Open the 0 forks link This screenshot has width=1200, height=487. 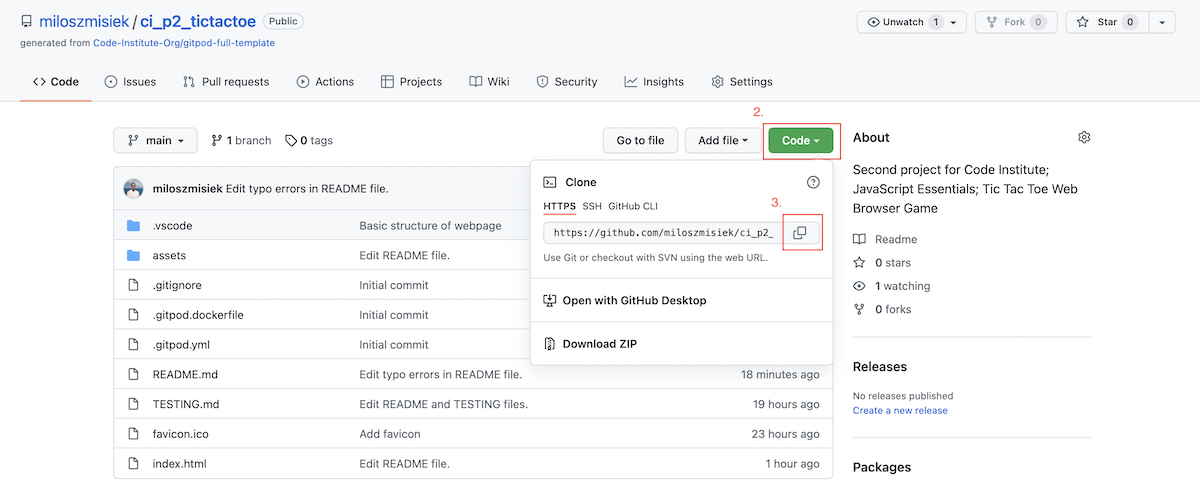click(882, 309)
